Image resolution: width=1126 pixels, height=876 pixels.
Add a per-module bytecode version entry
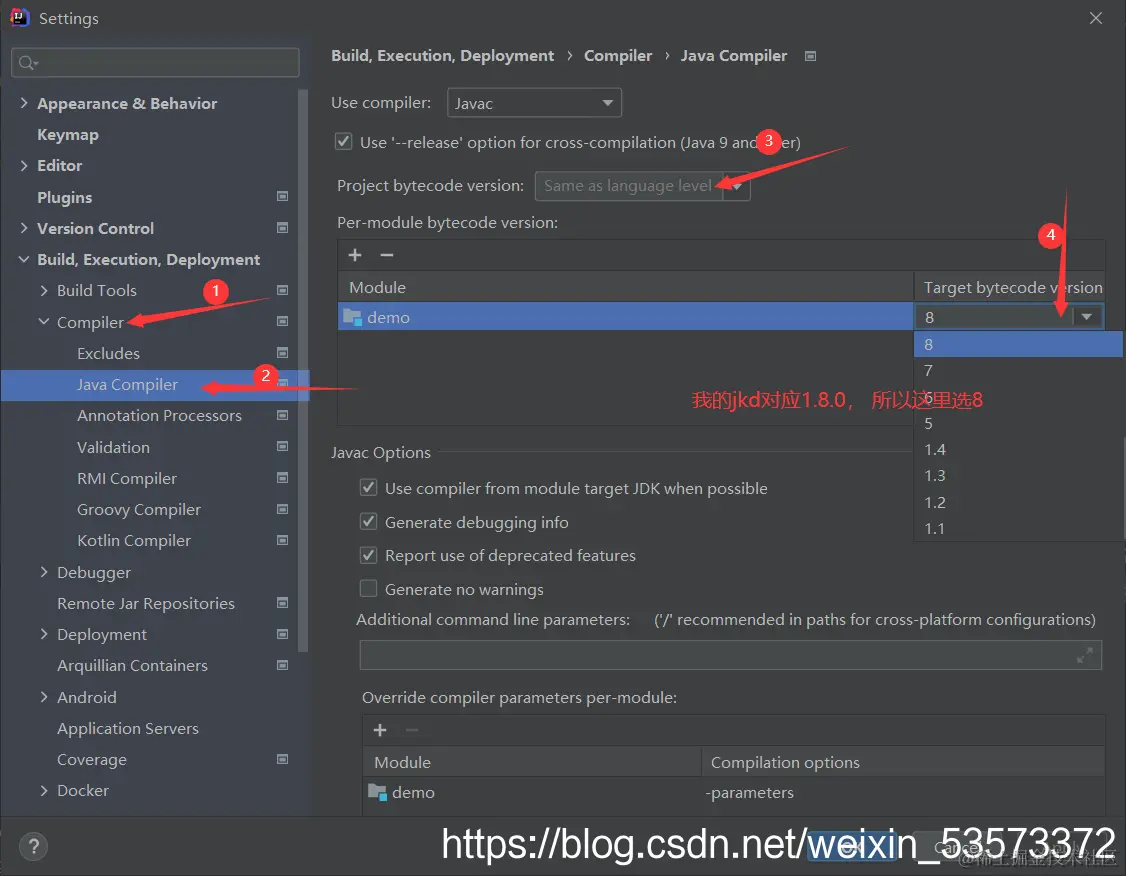(355, 255)
